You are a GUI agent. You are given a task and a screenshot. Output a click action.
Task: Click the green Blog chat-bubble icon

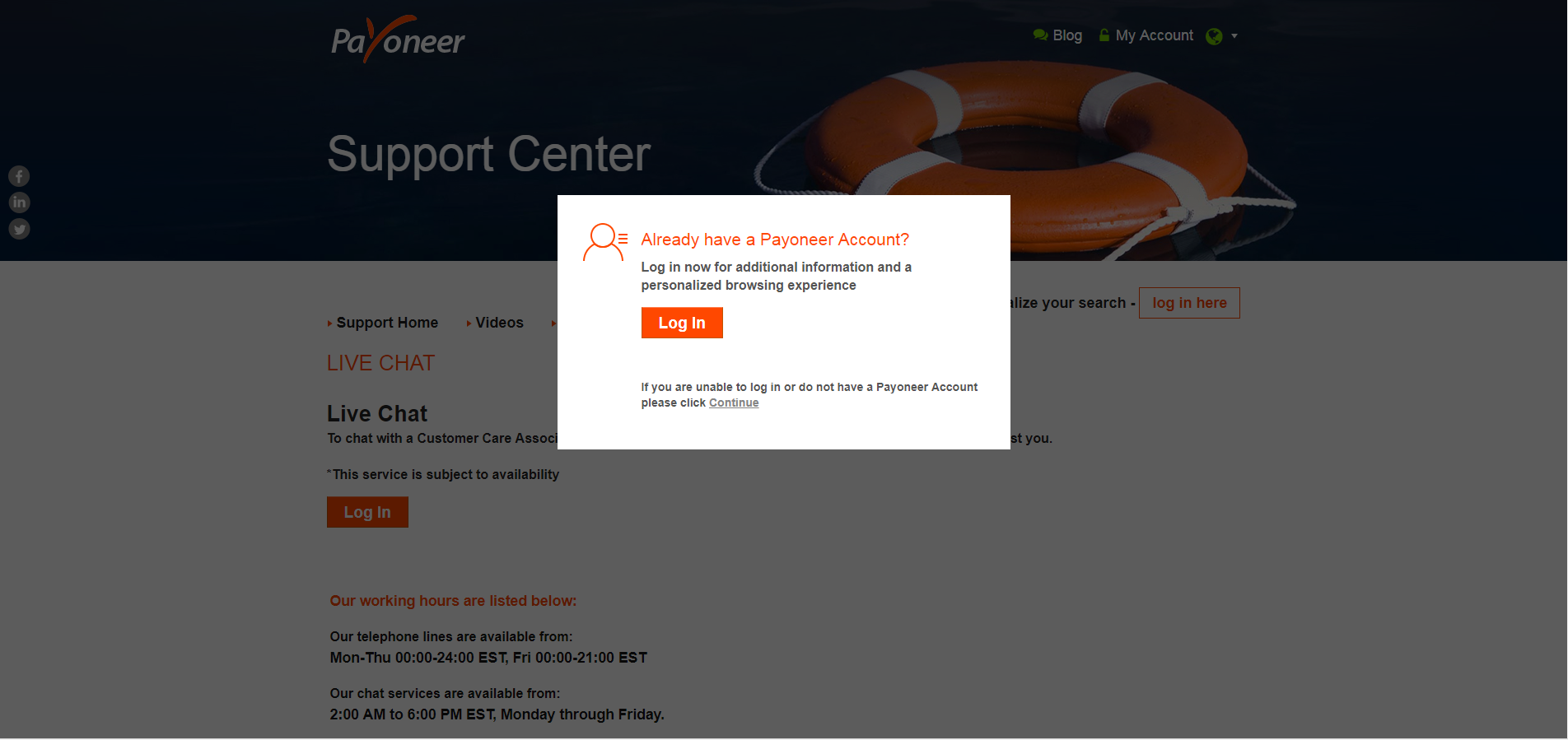pyautogui.click(x=1040, y=35)
